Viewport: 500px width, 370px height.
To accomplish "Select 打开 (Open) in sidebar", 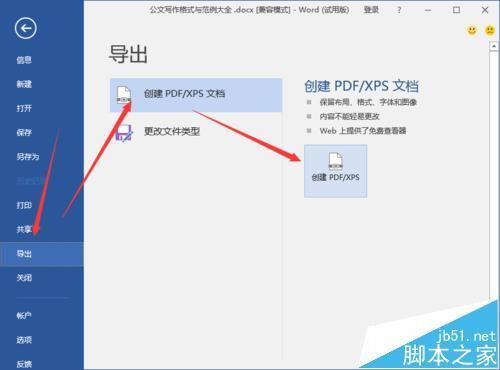I will click(24, 108).
